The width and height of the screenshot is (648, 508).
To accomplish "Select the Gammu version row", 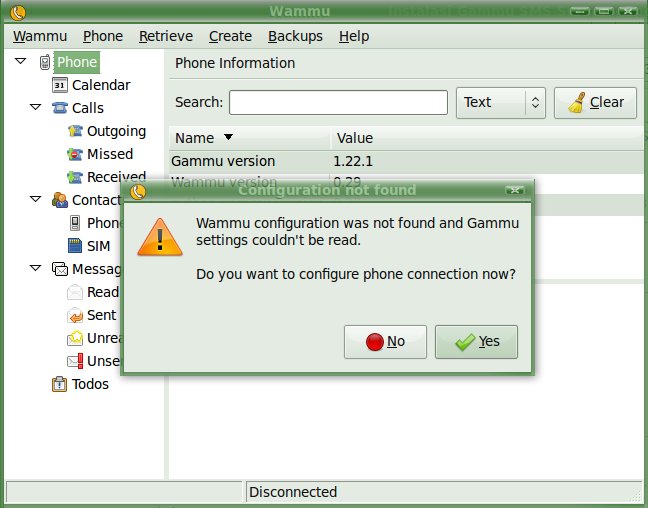I will 406,161.
